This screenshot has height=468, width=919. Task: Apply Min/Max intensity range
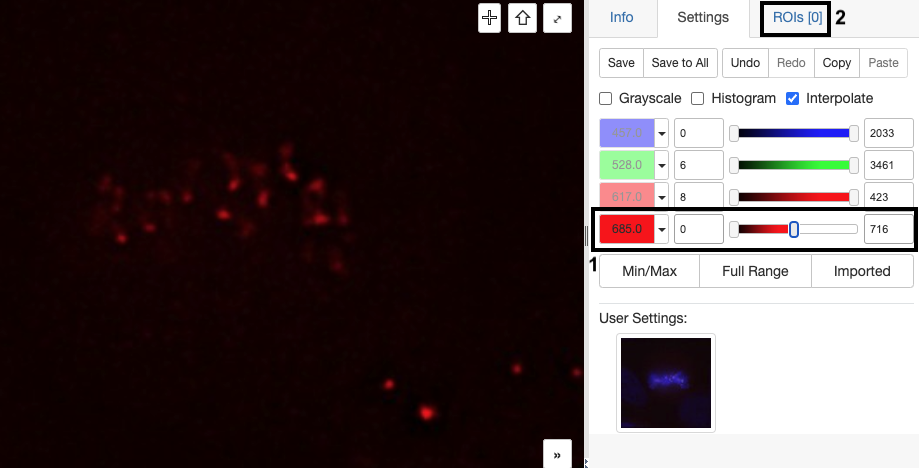[649, 271]
